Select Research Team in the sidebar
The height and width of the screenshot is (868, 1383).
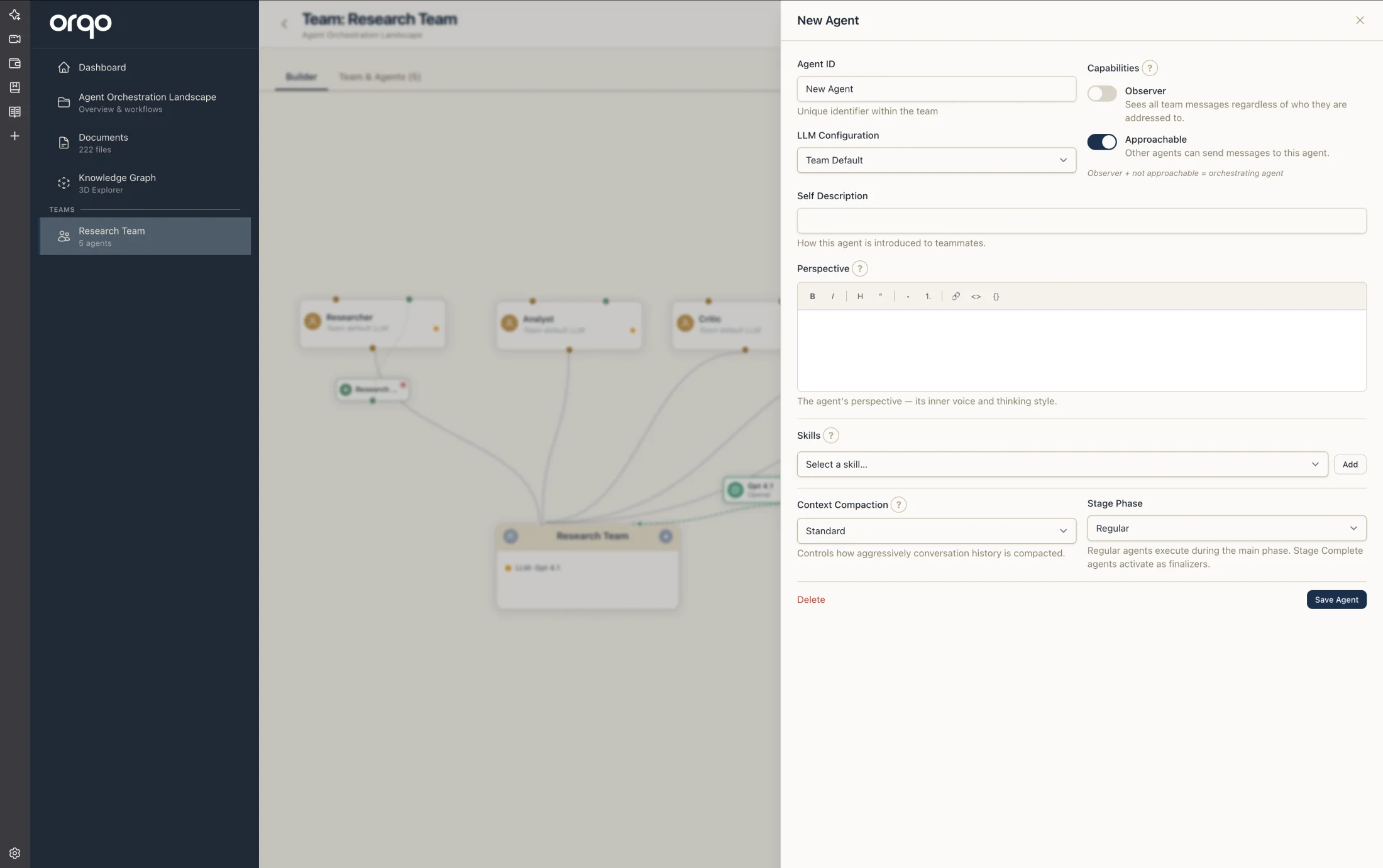point(145,236)
